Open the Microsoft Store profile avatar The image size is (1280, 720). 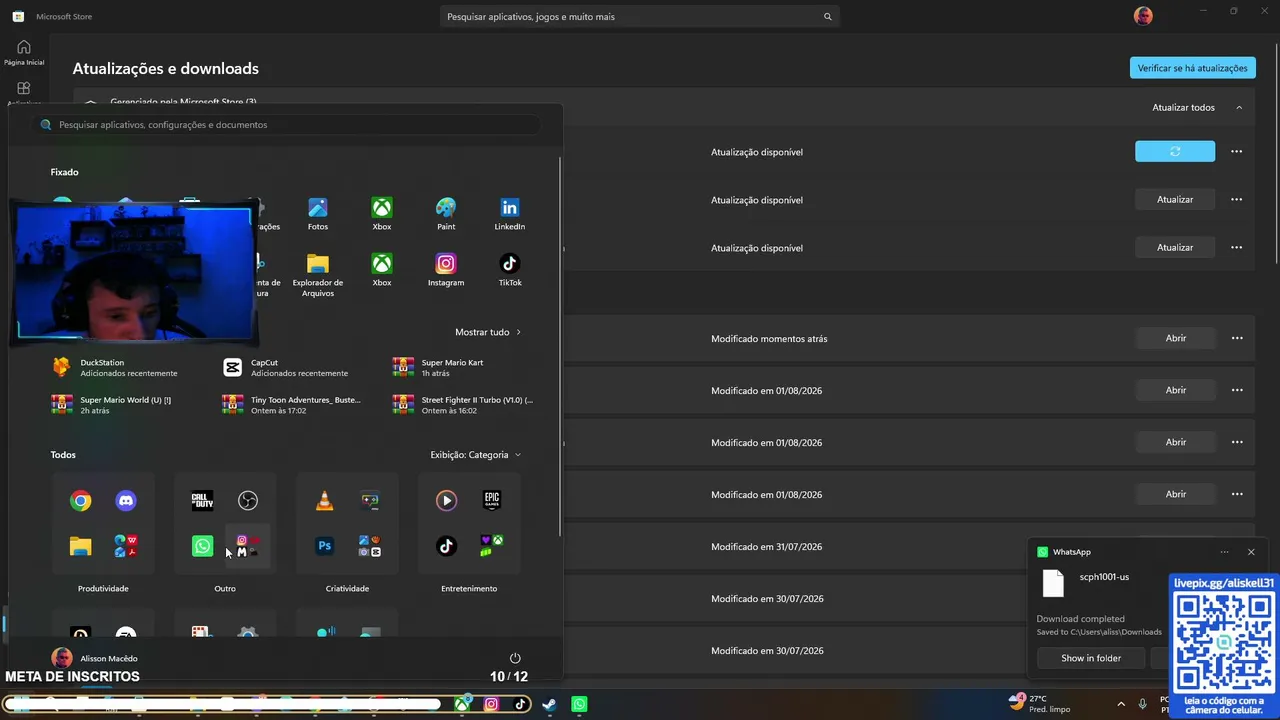point(1143,16)
